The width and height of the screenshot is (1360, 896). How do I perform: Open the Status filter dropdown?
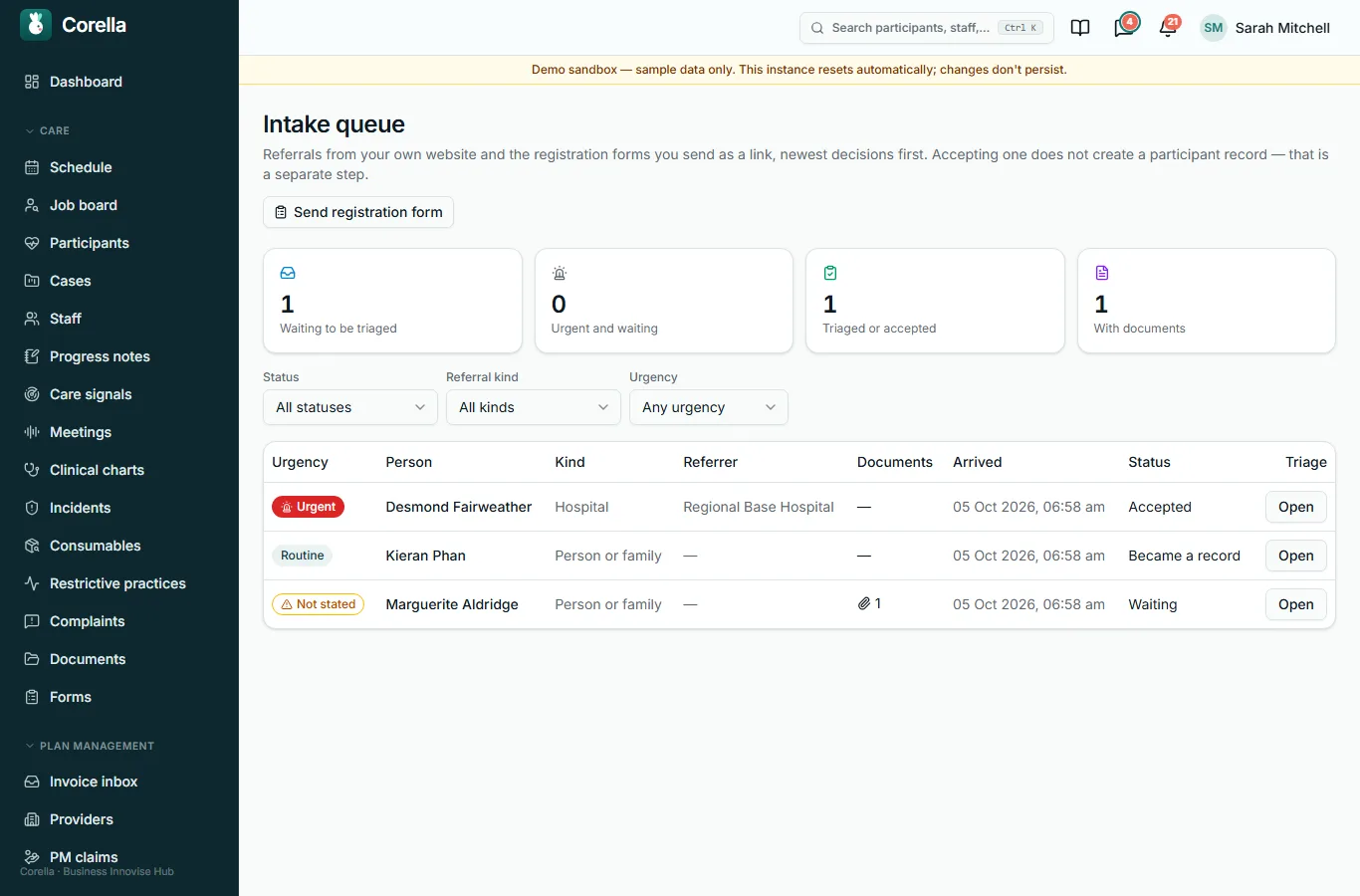[x=350, y=407]
